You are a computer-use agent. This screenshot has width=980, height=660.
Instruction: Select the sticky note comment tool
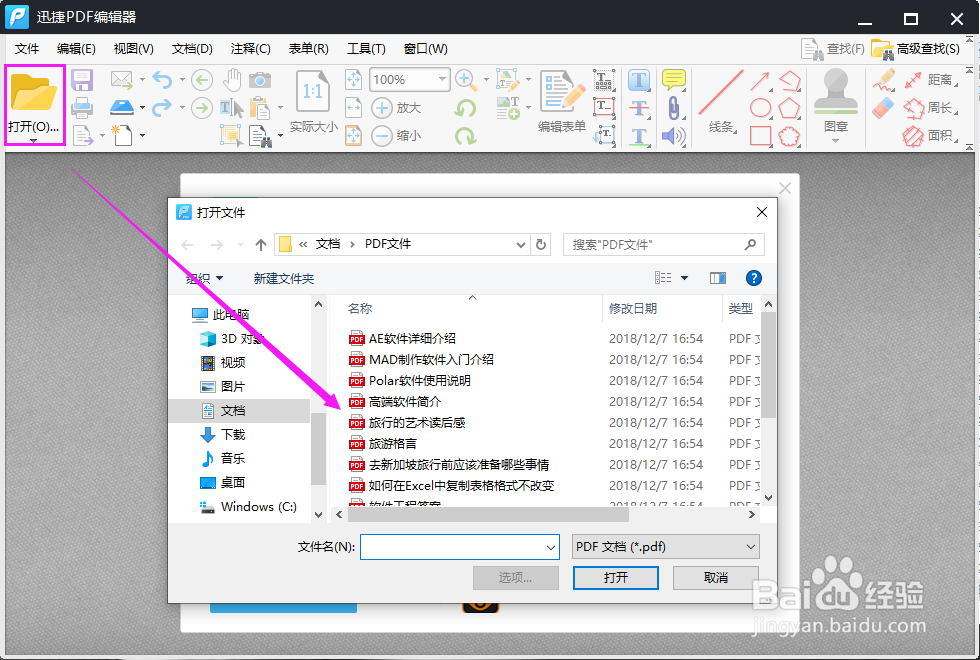[674, 80]
